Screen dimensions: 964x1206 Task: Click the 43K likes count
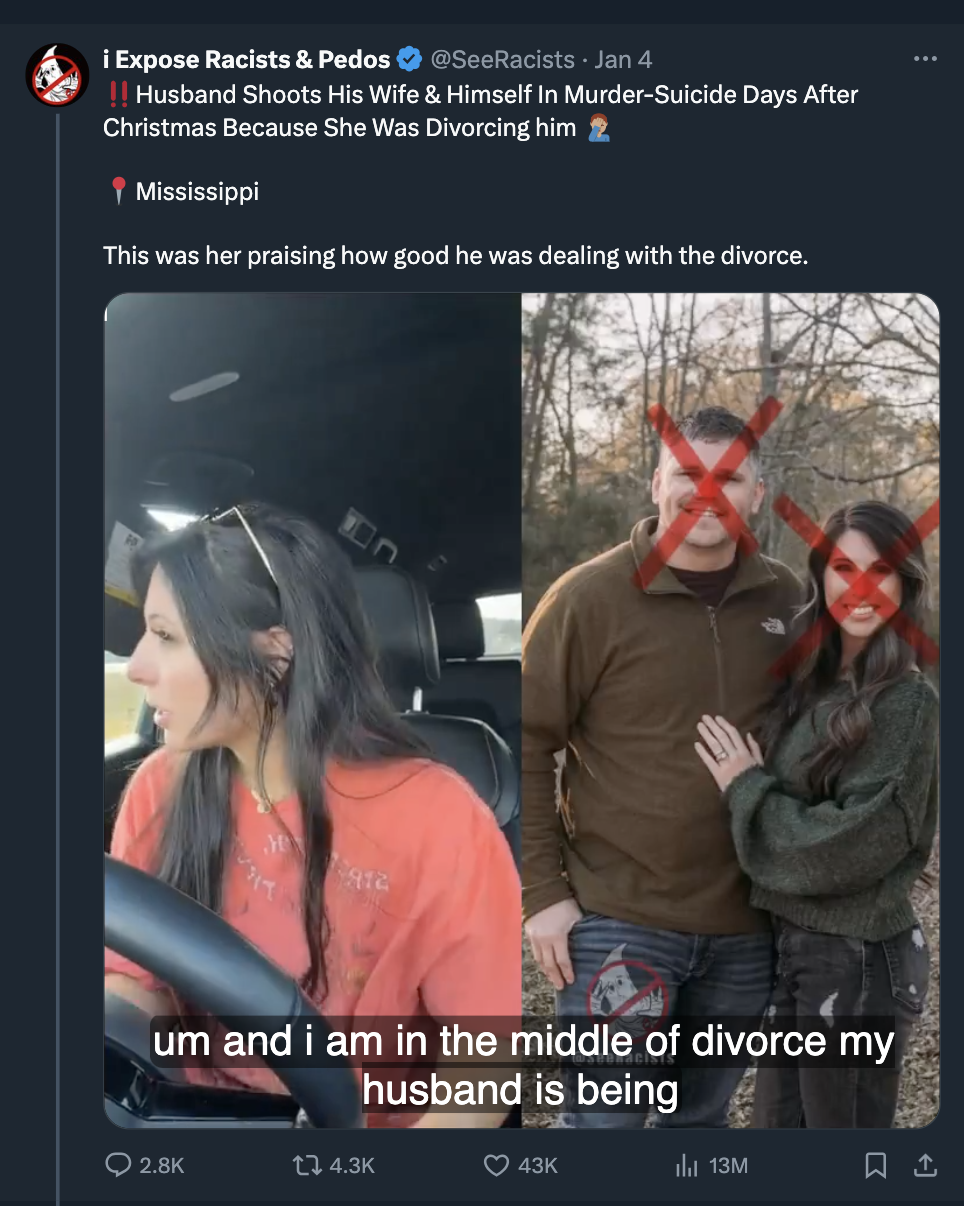(x=538, y=1166)
